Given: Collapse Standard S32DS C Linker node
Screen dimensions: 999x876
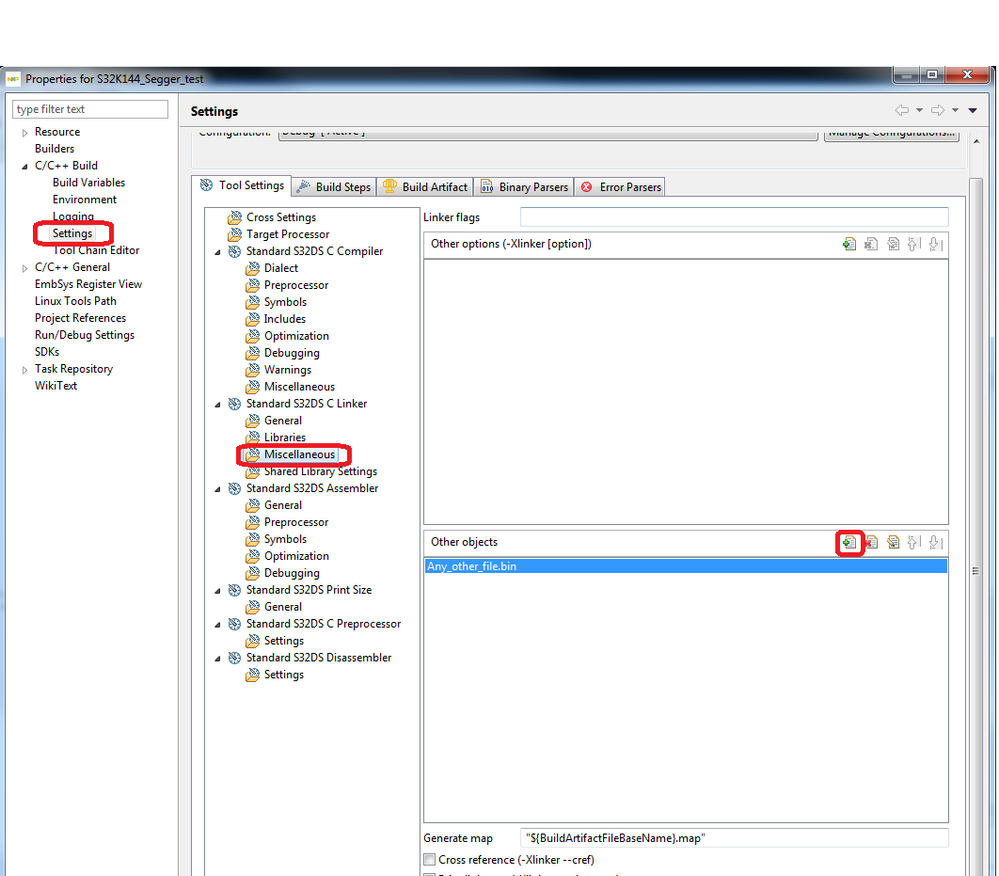Looking at the screenshot, I should 217,405.
